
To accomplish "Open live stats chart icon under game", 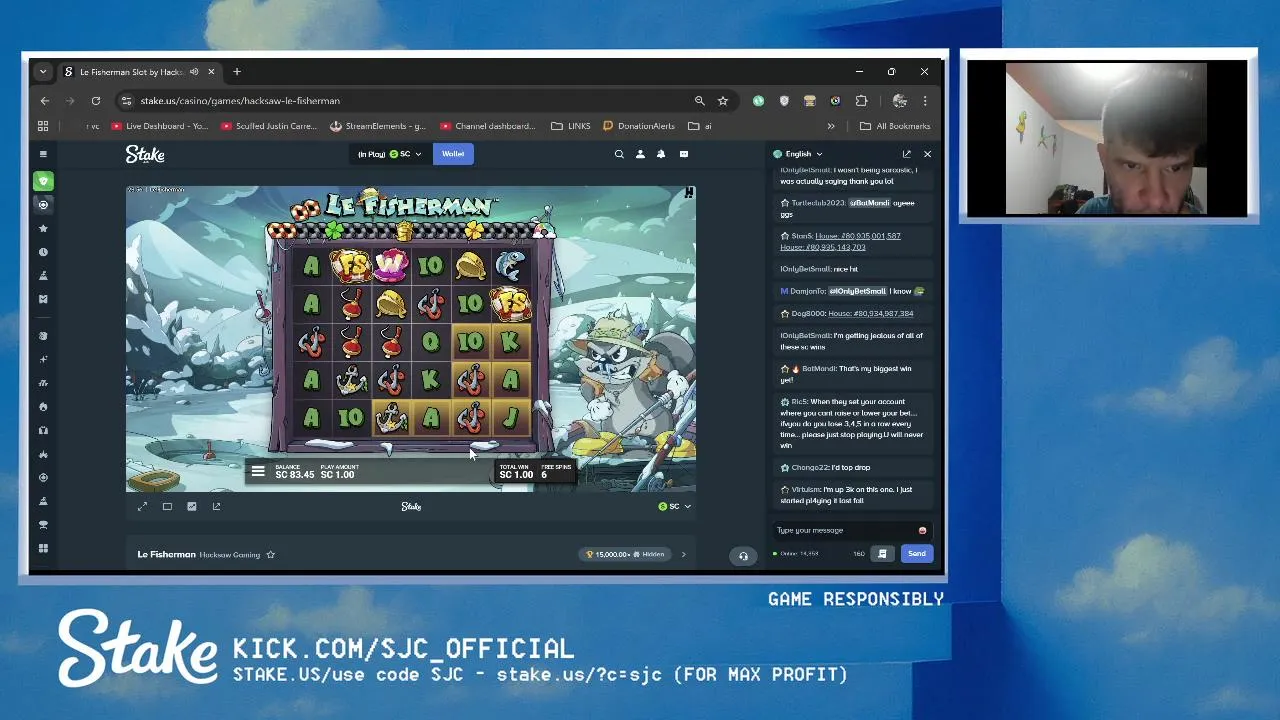I will tap(192, 506).
